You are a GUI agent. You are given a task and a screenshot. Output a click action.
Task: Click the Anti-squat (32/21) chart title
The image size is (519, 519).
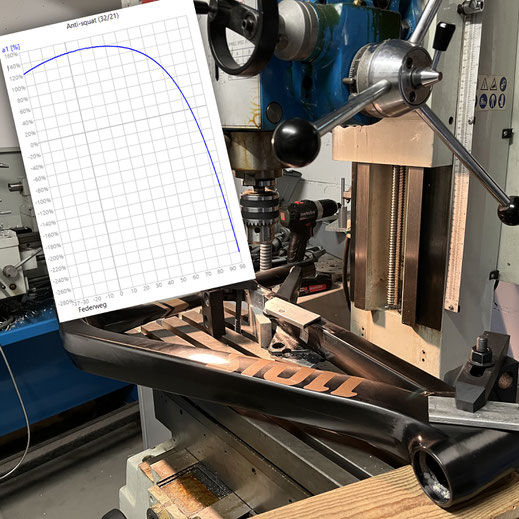click(x=92, y=21)
